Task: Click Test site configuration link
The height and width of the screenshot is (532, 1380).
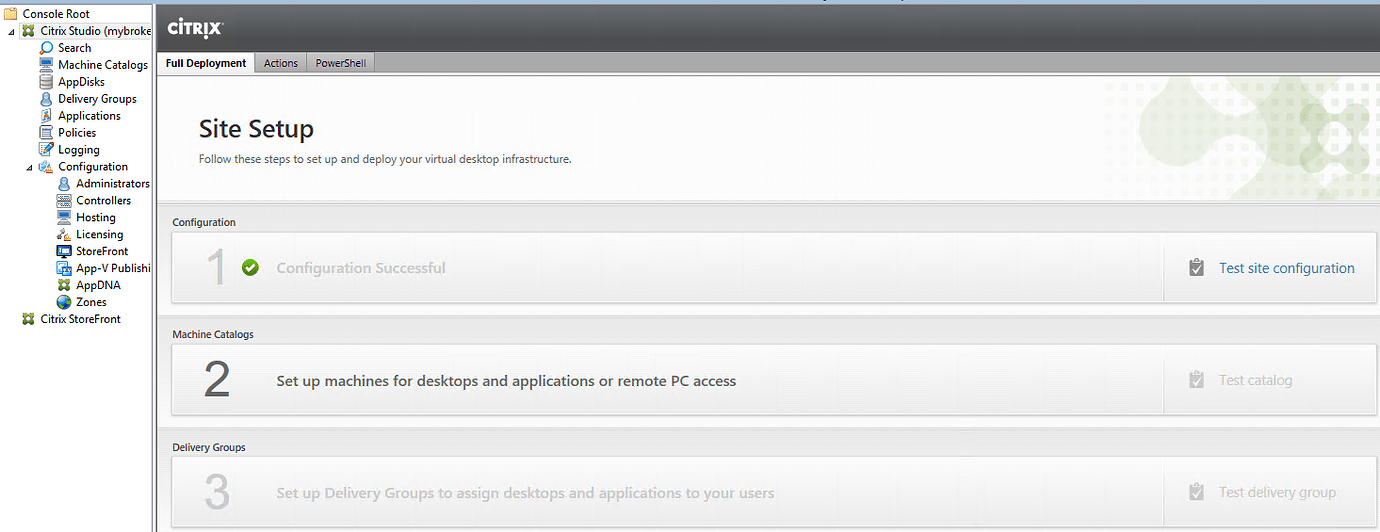Action: [x=1286, y=268]
